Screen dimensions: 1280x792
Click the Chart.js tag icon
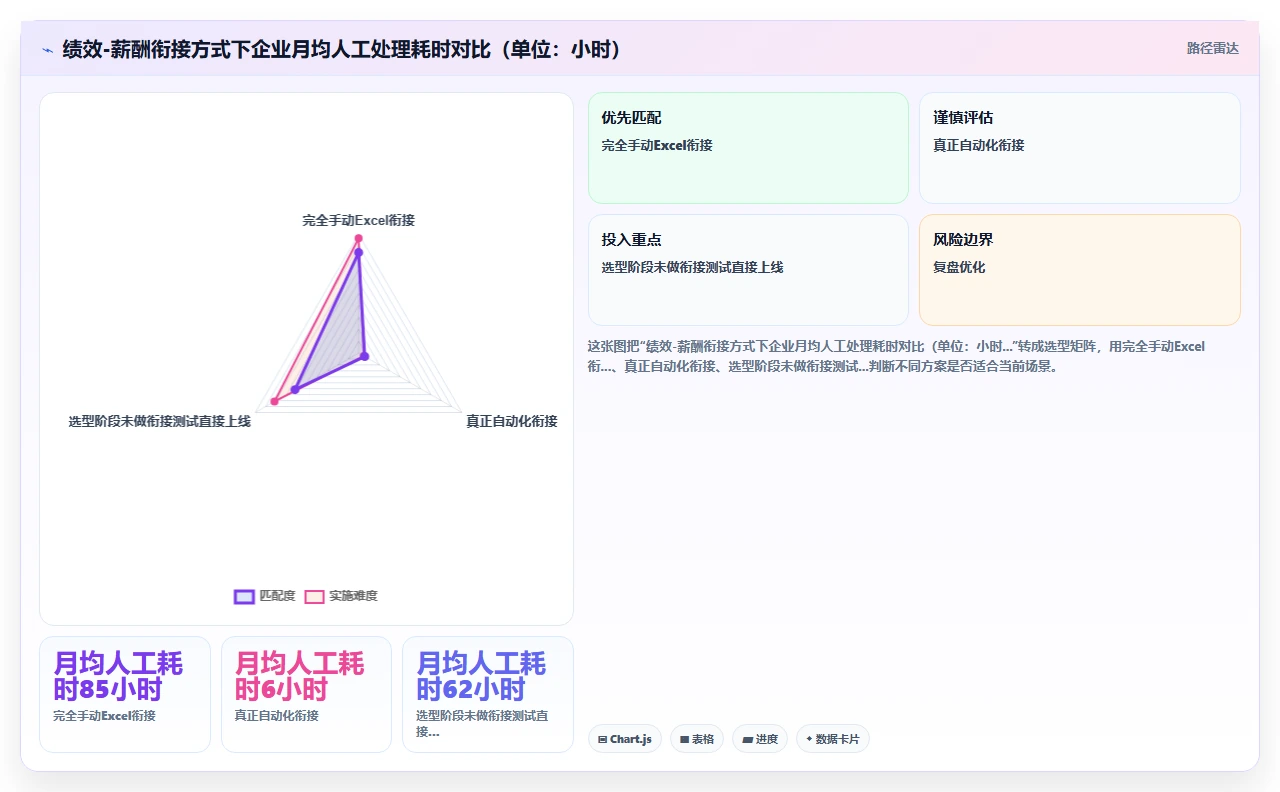click(602, 740)
